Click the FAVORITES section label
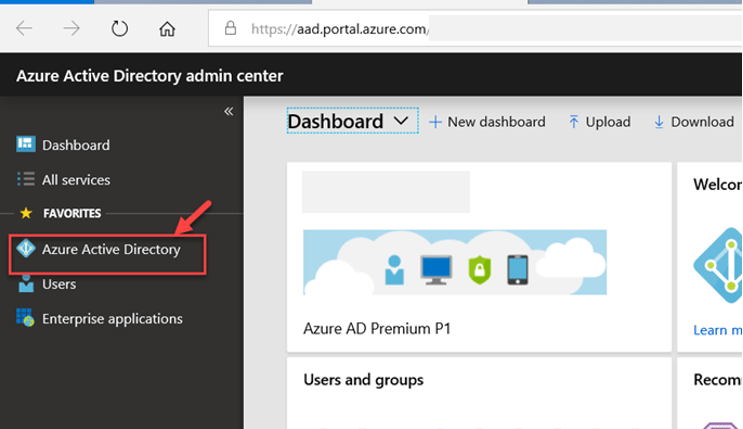743x429 pixels. pyautogui.click(x=72, y=213)
